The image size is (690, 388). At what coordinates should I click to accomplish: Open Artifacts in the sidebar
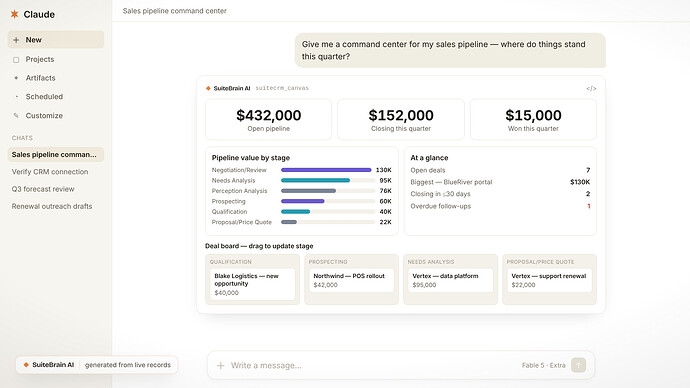point(56,78)
